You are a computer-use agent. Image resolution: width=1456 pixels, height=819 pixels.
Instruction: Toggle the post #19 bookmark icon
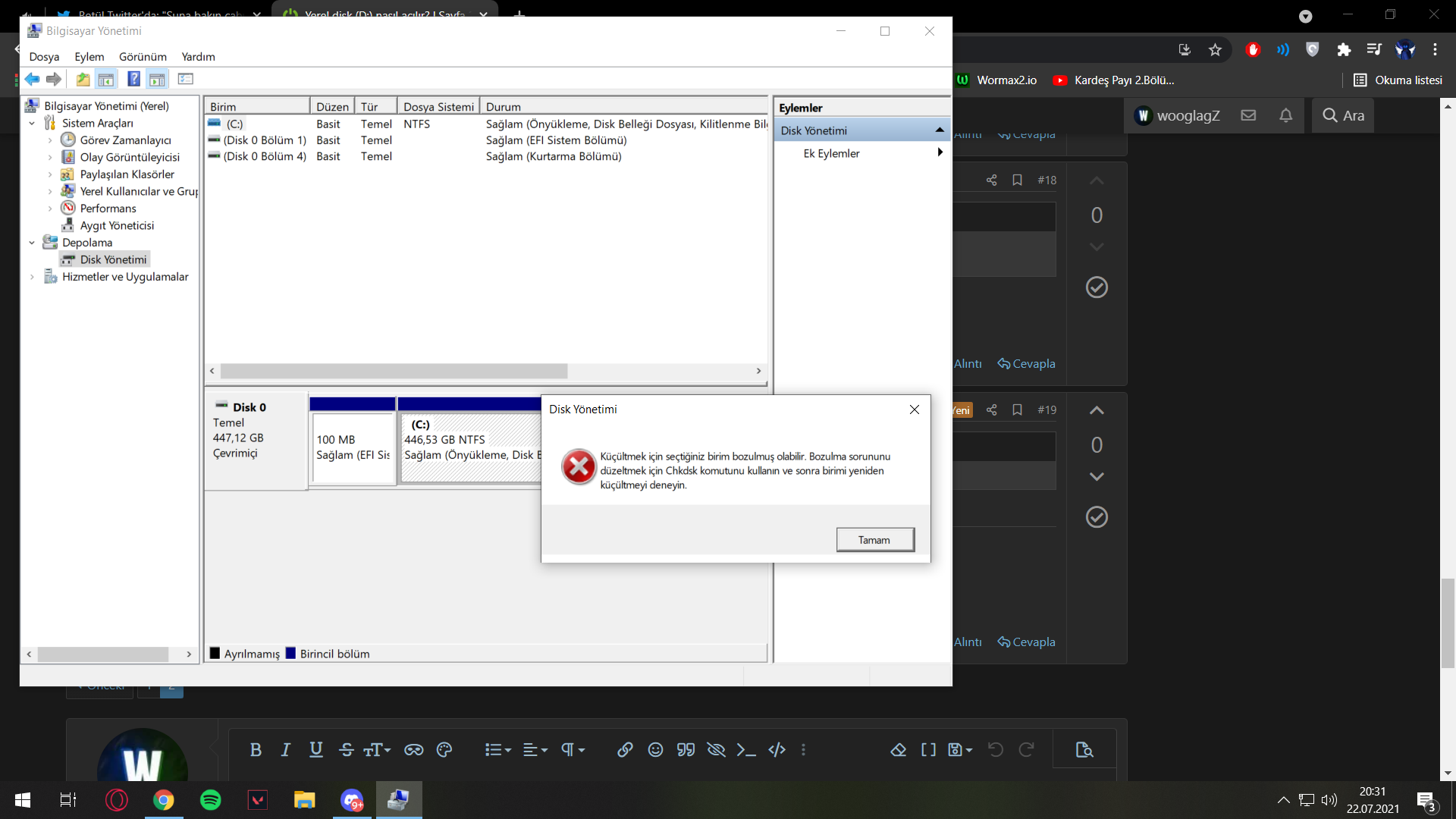[x=1018, y=409]
